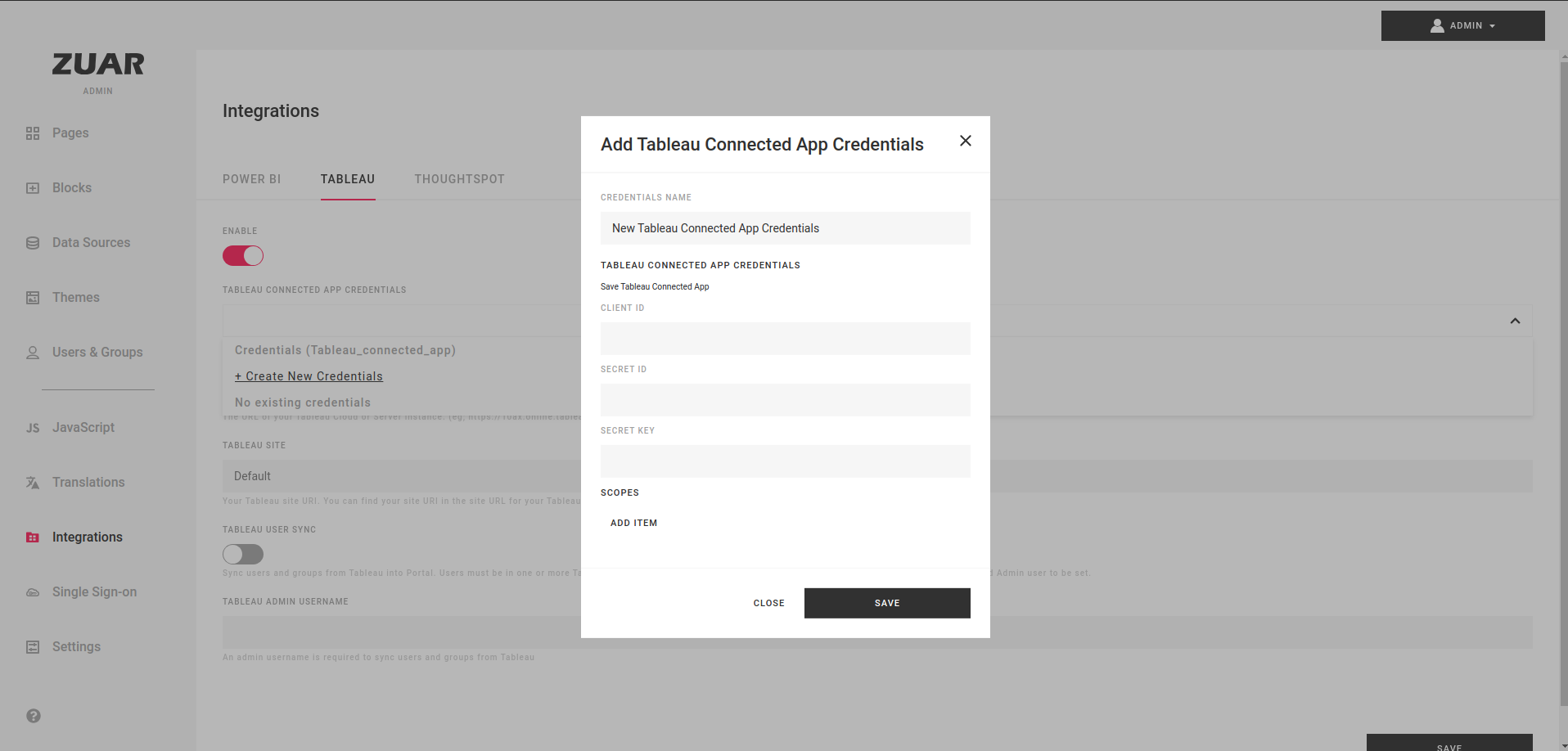Click the Integrations page heading

tap(271, 111)
